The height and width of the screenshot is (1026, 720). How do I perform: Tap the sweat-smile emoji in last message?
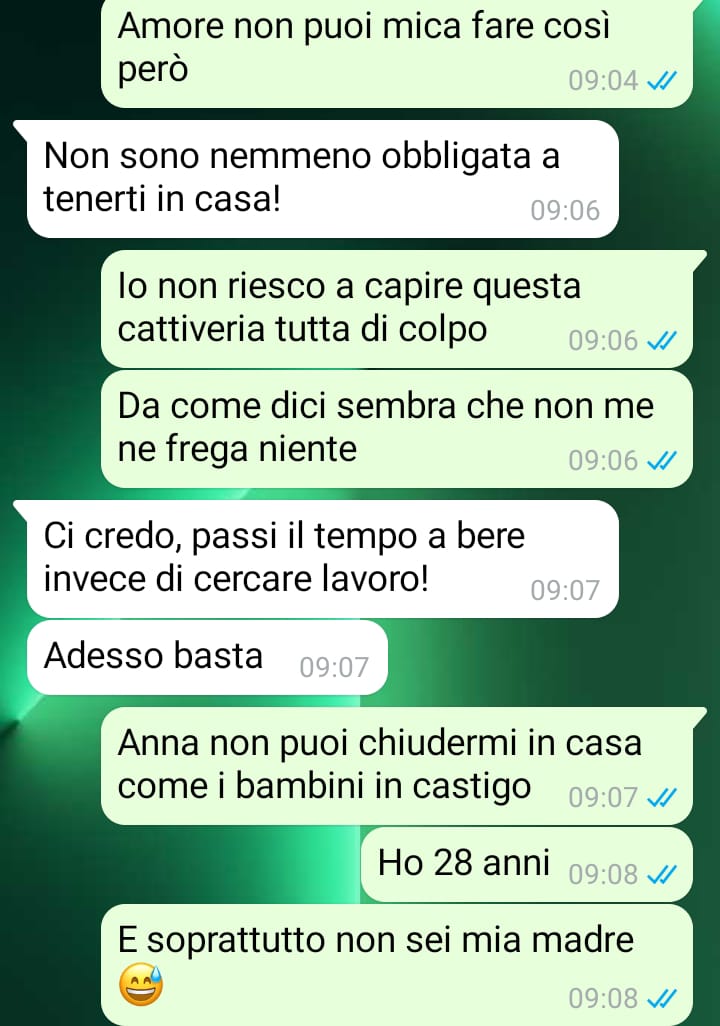(141, 984)
